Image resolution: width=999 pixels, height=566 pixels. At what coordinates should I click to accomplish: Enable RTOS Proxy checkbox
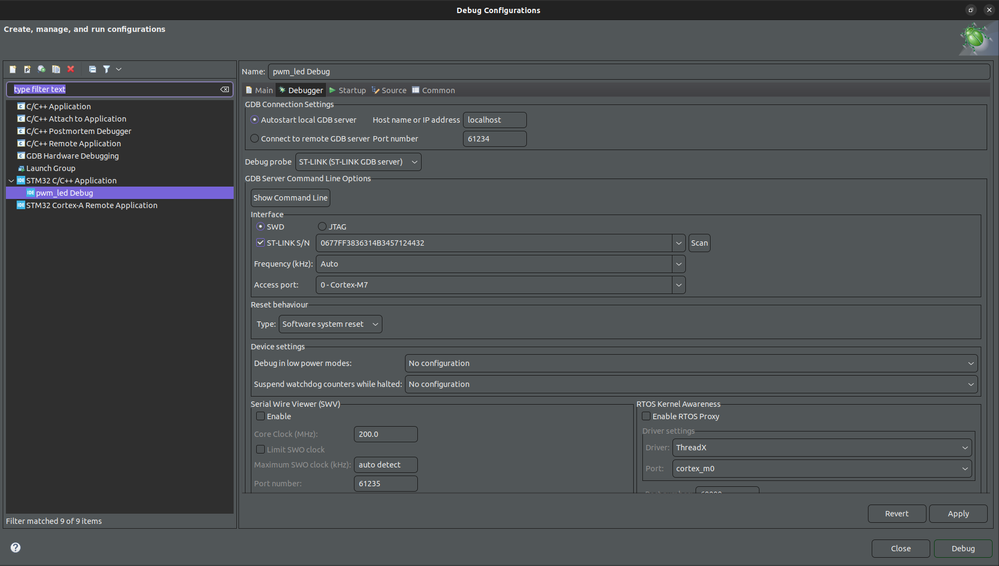pos(646,416)
